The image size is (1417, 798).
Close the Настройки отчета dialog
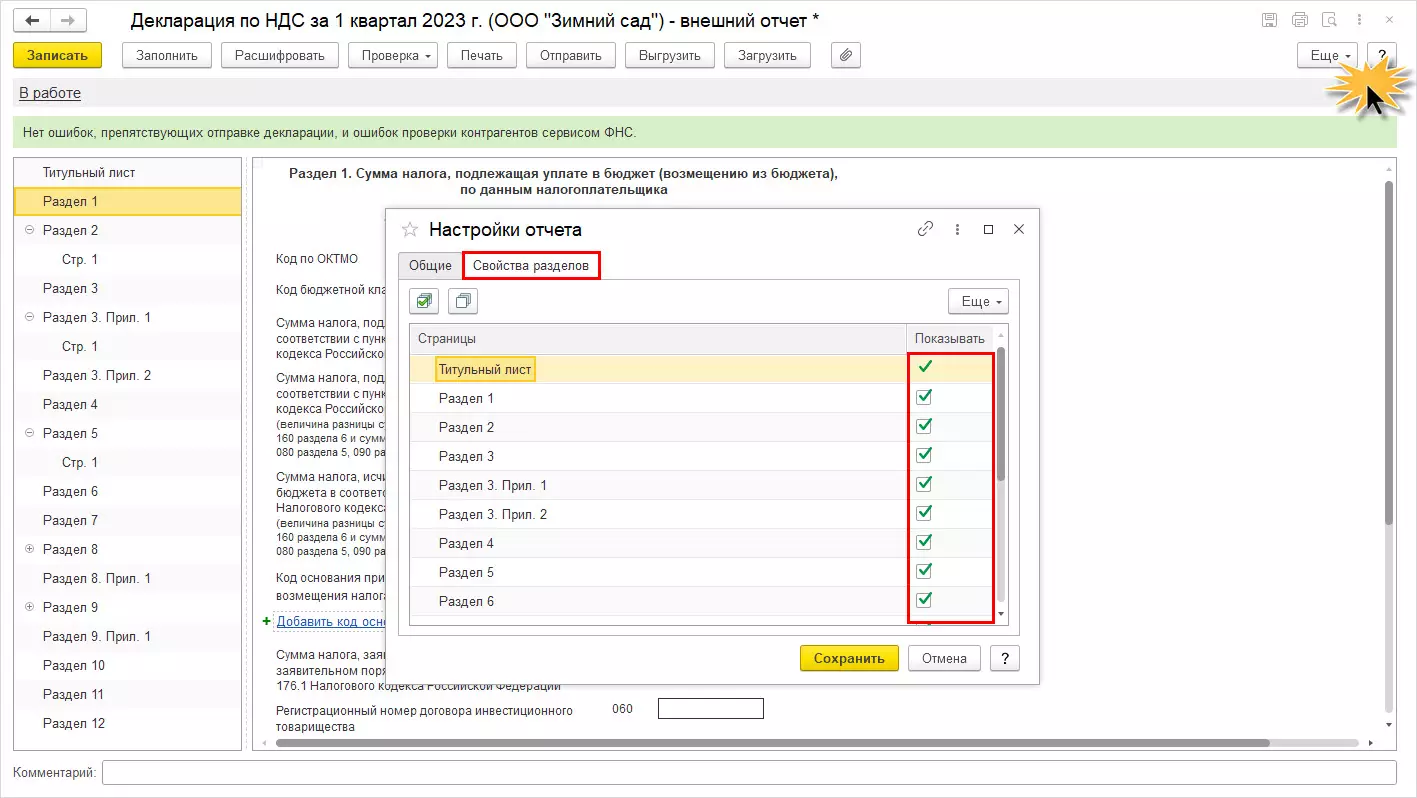(x=1019, y=229)
